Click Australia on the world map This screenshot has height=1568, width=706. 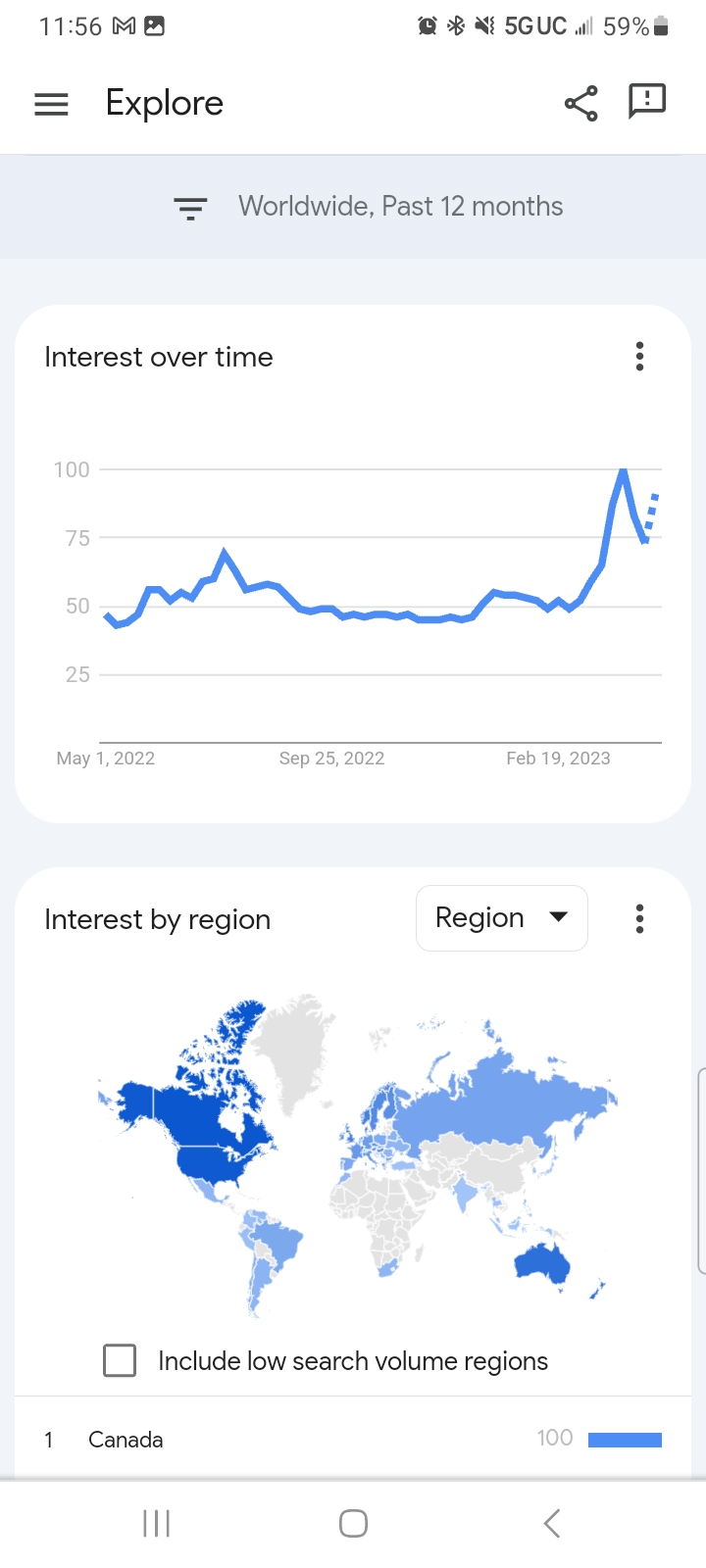(x=543, y=1262)
